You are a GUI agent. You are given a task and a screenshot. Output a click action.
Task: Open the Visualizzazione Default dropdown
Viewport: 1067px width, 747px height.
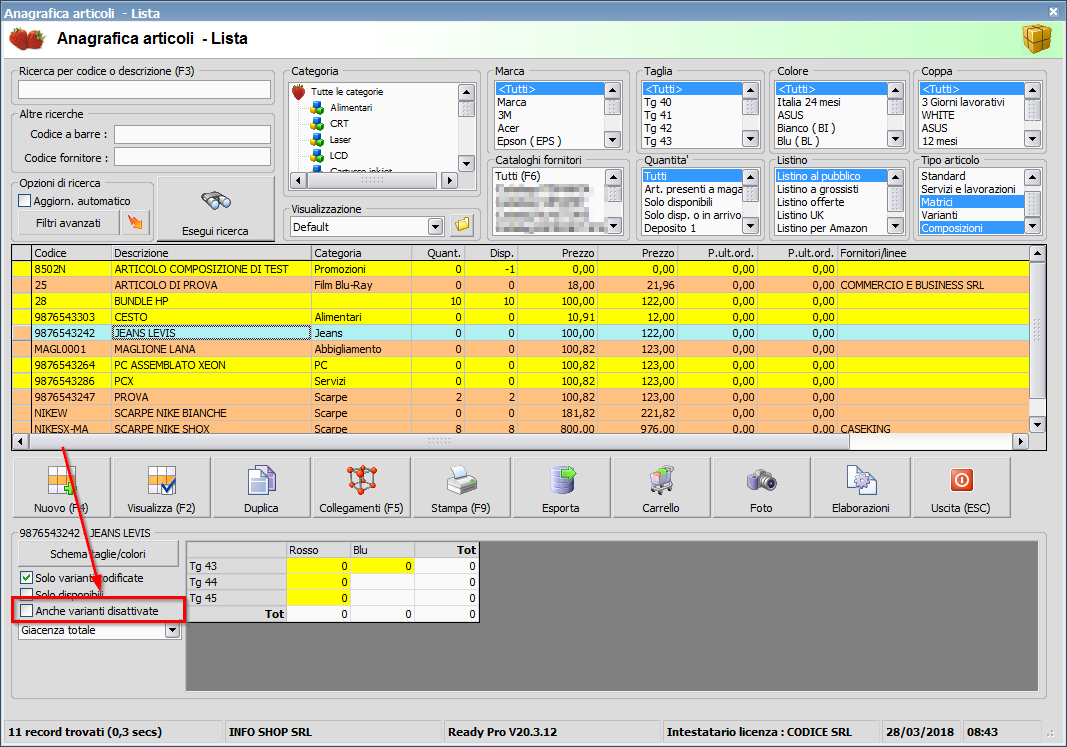pos(434,227)
